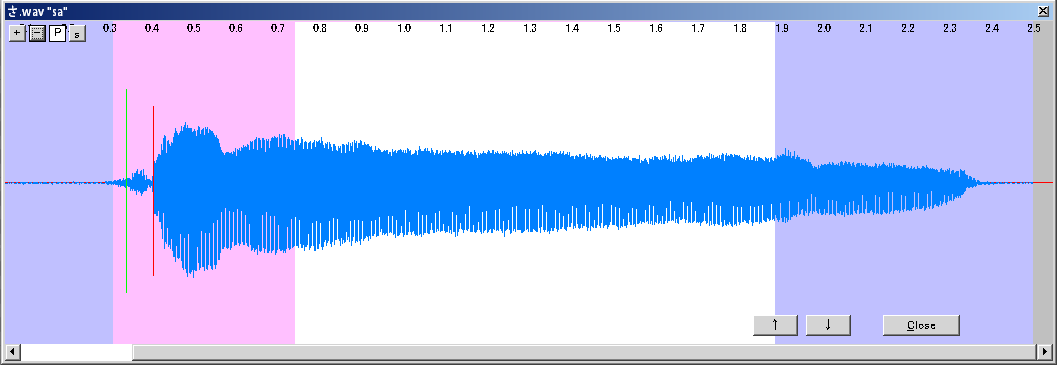Zoom out with the minus button
Image resolution: width=1057 pixels, height=365 pixels.
tap(37, 33)
